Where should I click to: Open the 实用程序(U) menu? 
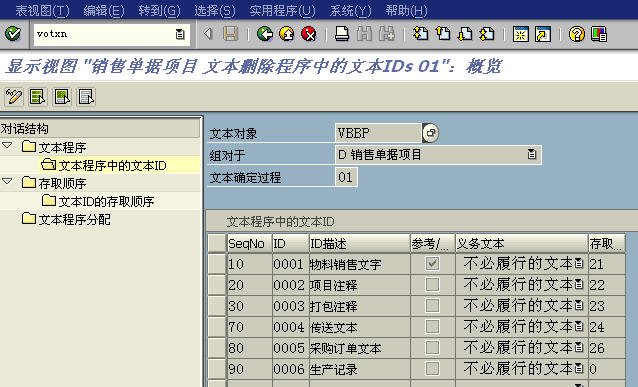(282, 10)
